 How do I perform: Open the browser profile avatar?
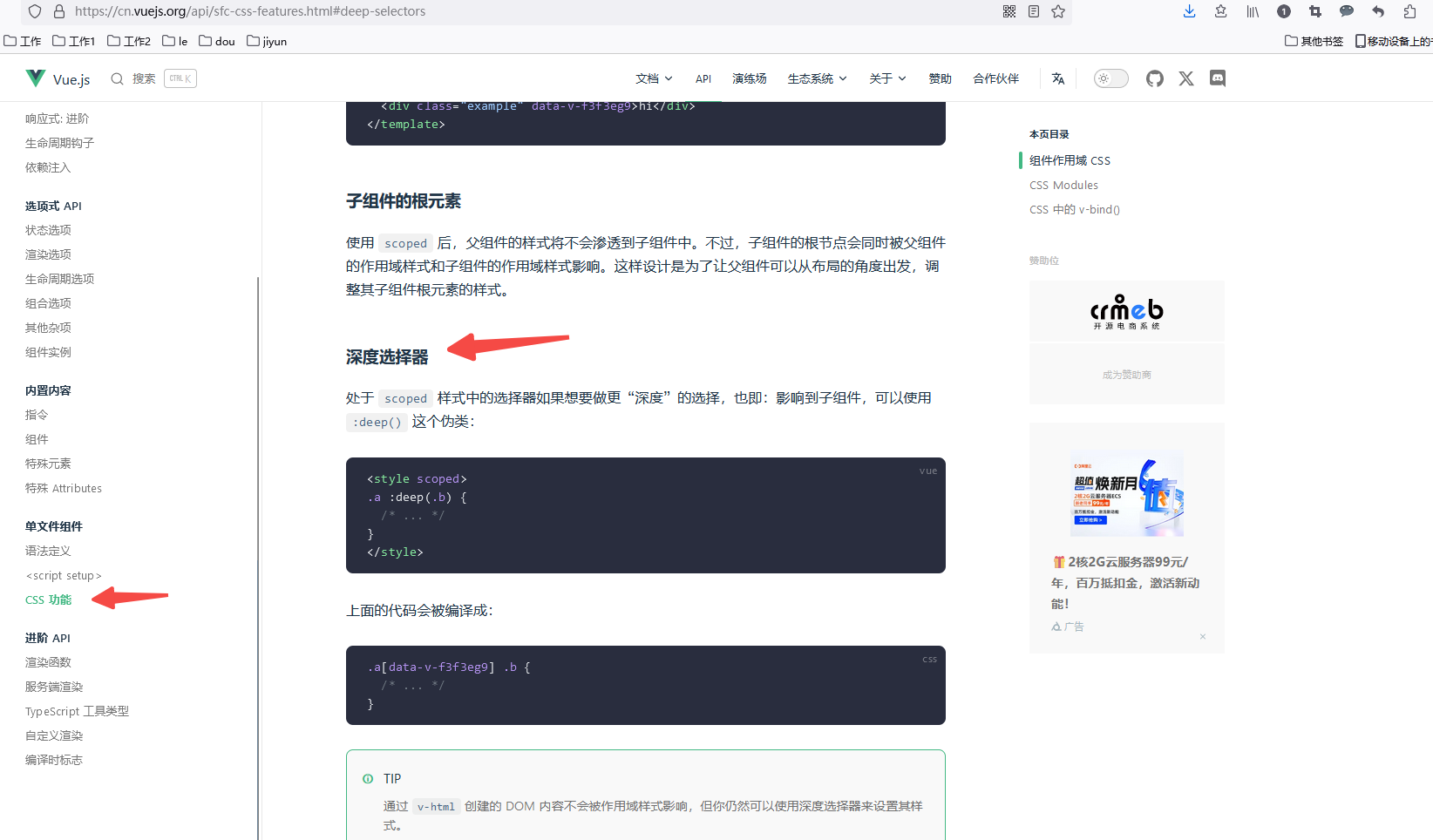click(1283, 11)
